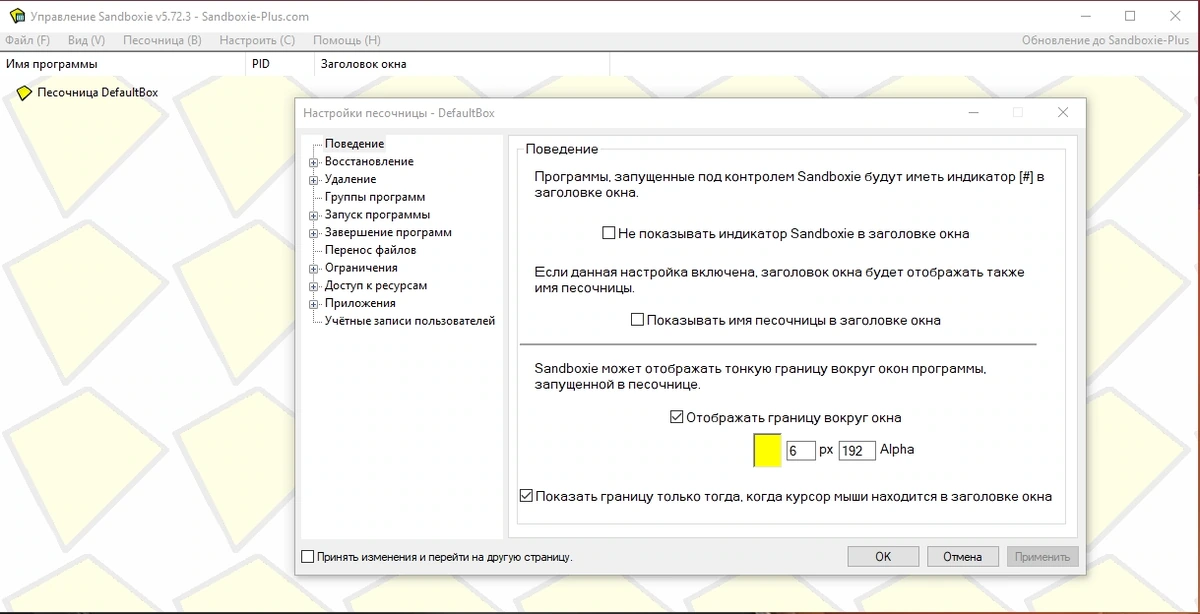1200x614 pixels.
Task: Click the border width px field
Action: point(801,451)
